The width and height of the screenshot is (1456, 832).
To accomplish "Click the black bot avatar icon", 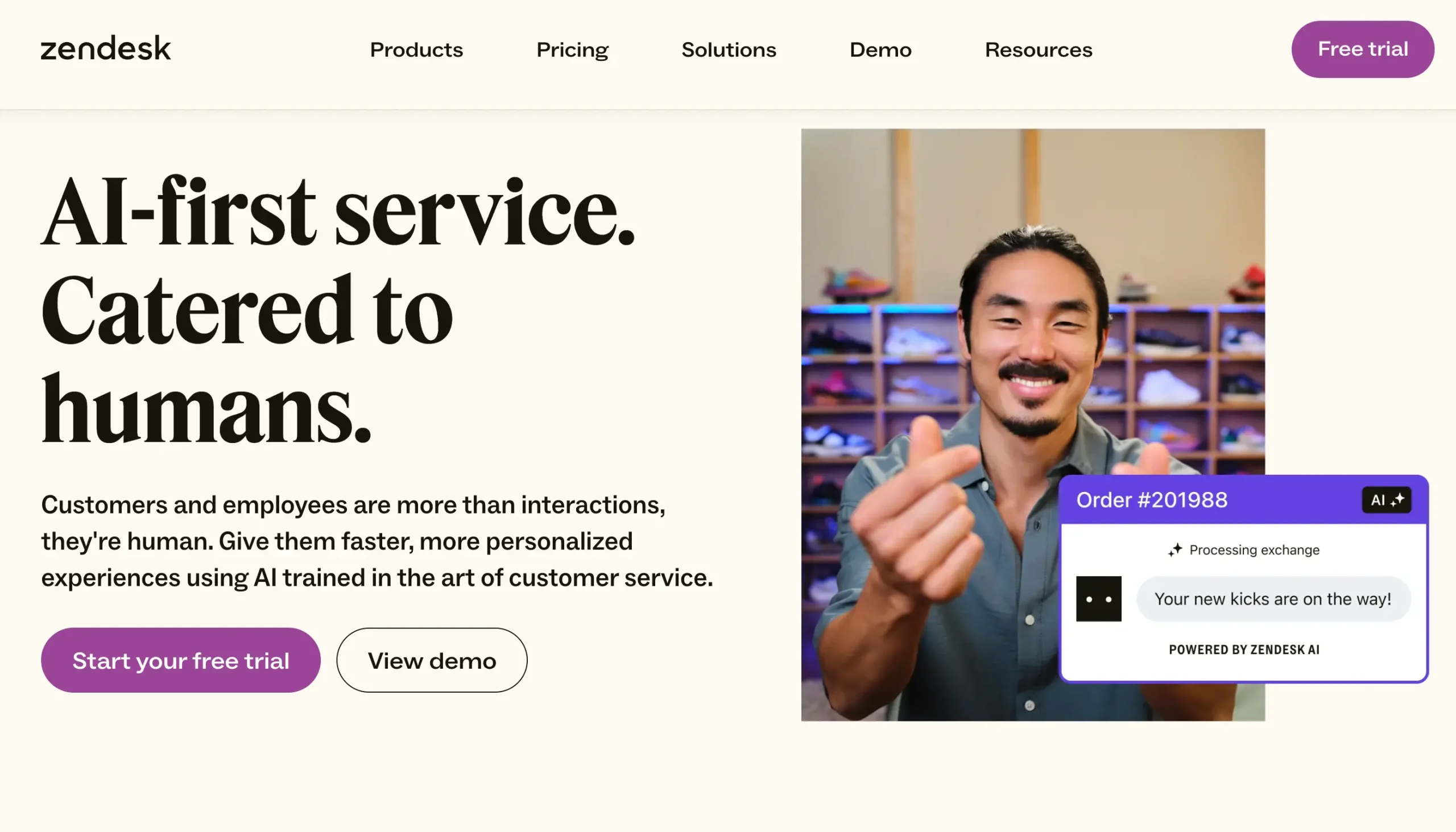I will (x=1098, y=598).
